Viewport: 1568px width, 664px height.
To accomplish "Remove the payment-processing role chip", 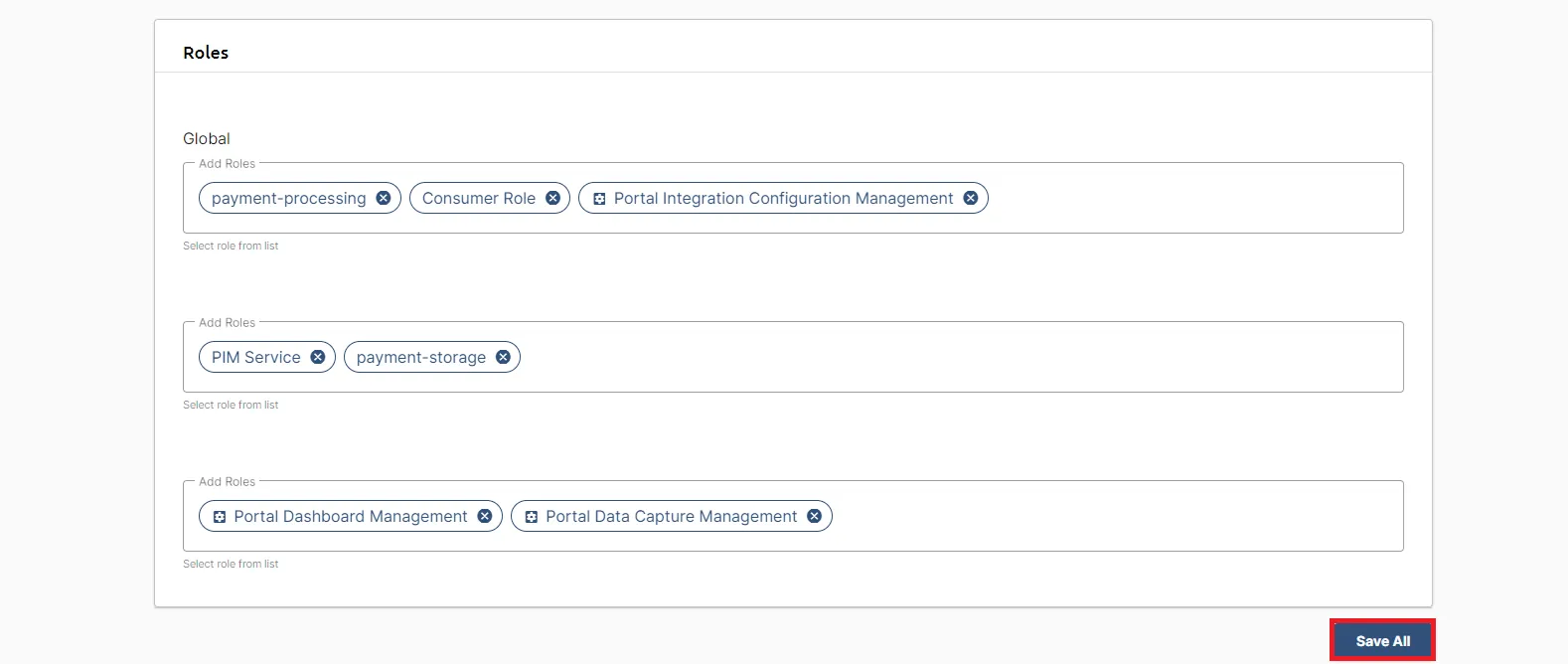I will pos(383,198).
